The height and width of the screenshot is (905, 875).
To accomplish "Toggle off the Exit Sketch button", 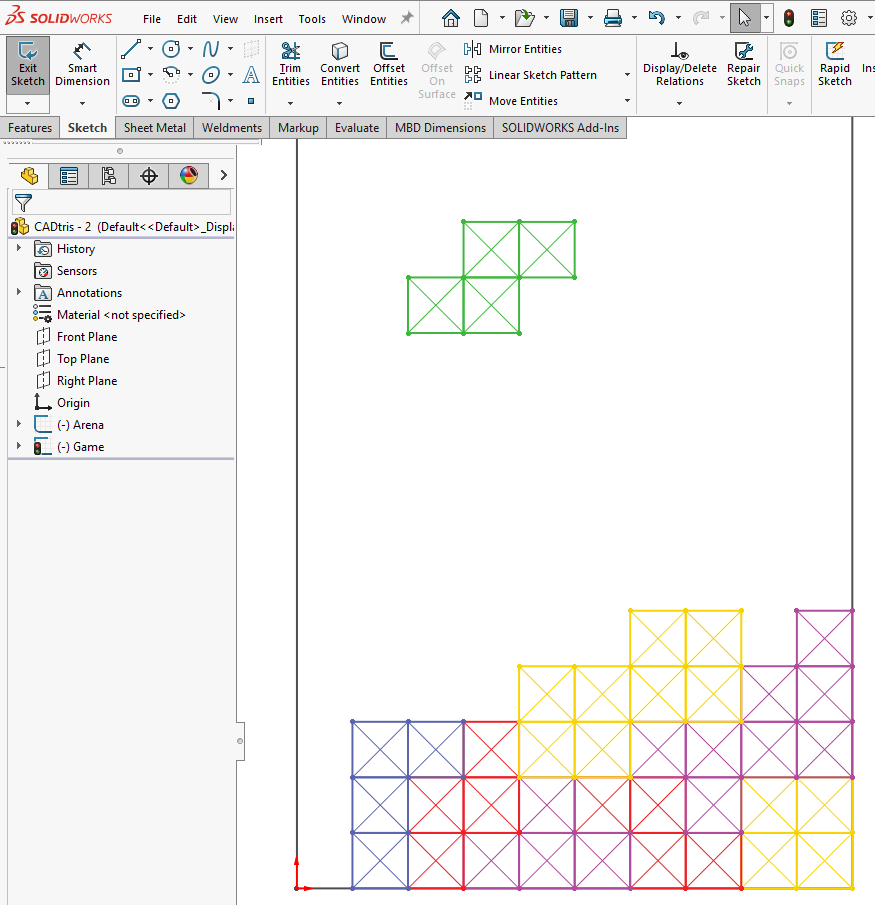I will 28,65.
